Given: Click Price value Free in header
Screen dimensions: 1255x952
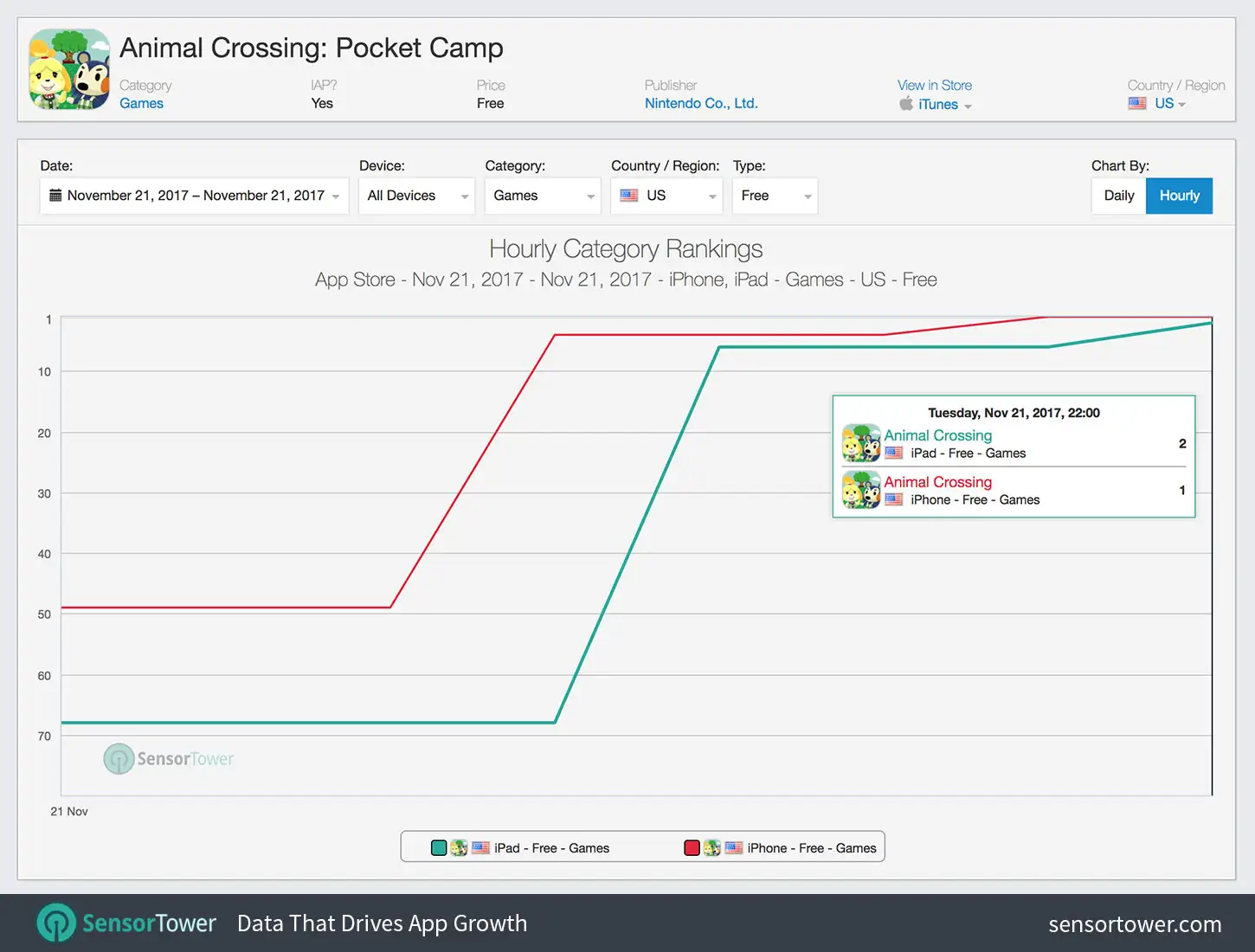Looking at the screenshot, I should pyautogui.click(x=490, y=103).
